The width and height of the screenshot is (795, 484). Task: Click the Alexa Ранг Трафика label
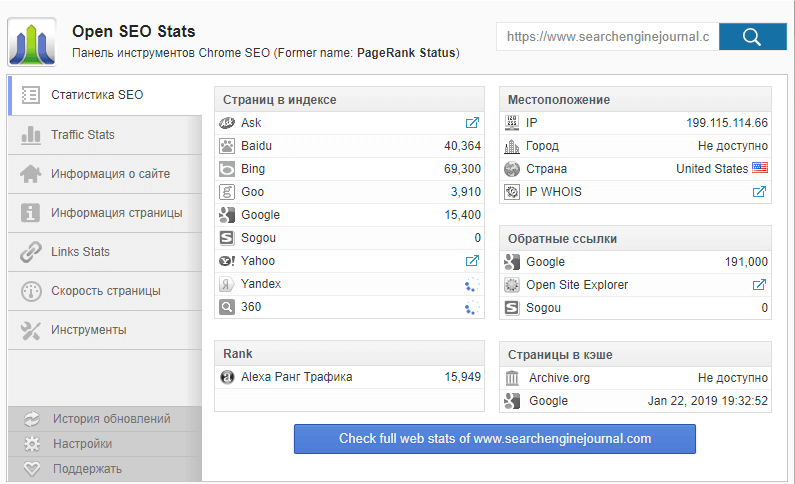click(x=297, y=377)
